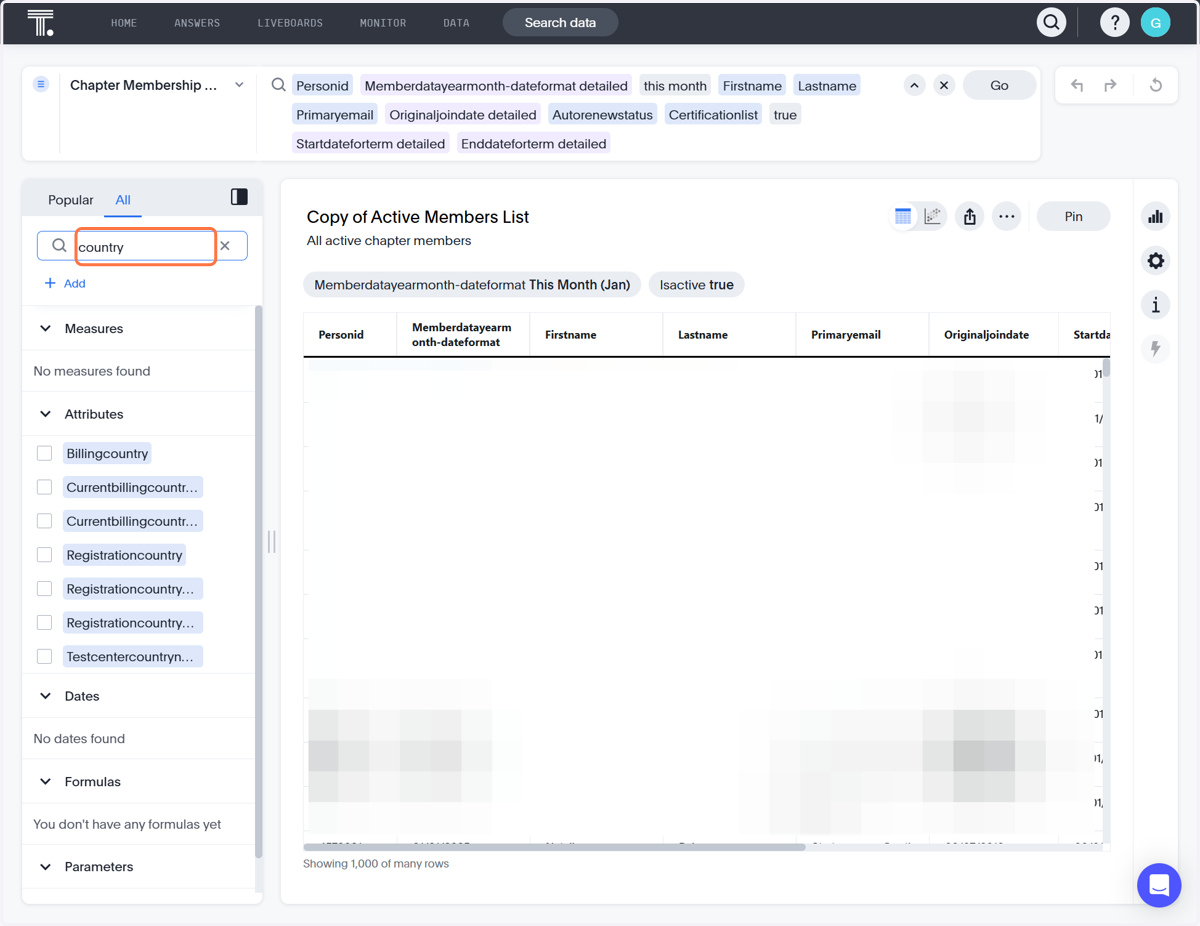Screen dimensions: 1200x926
Task: Open the Chapter Membership data source dropdown
Action: pos(239,85)
